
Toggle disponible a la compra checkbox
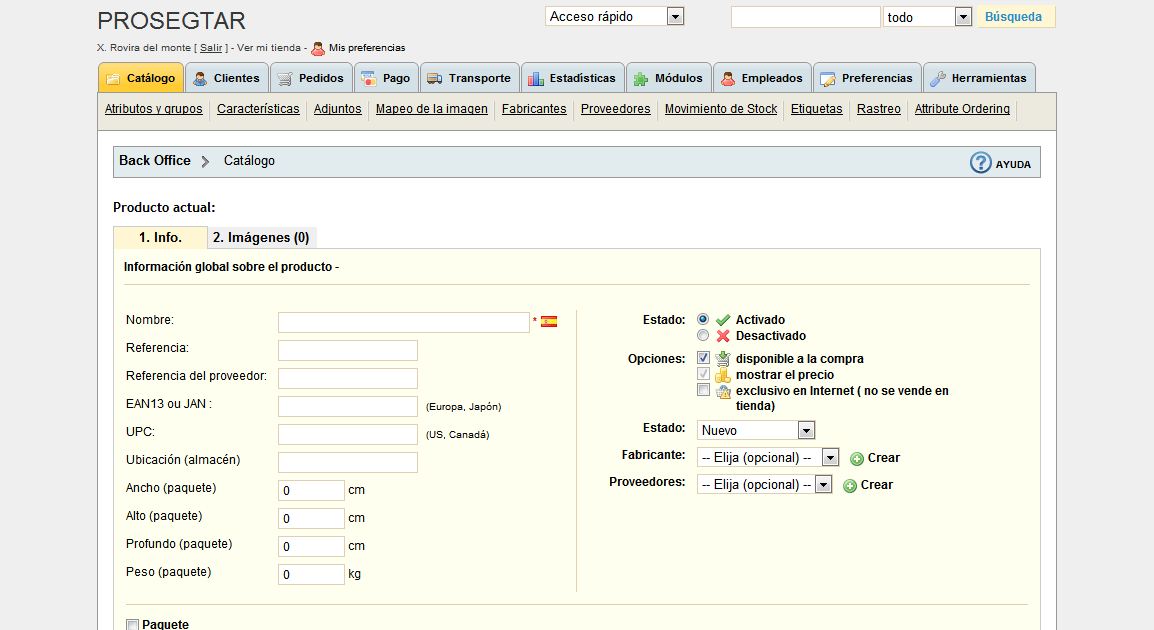(704, 358)
